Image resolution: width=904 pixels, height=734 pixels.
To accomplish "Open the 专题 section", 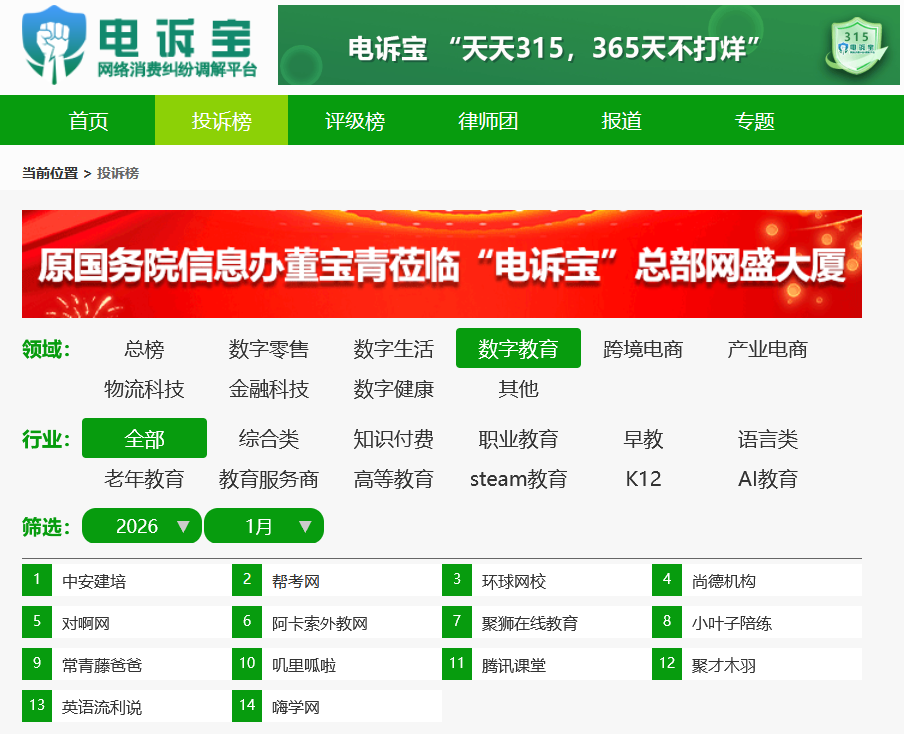I will pyautogui.click(x=754, y=120).
